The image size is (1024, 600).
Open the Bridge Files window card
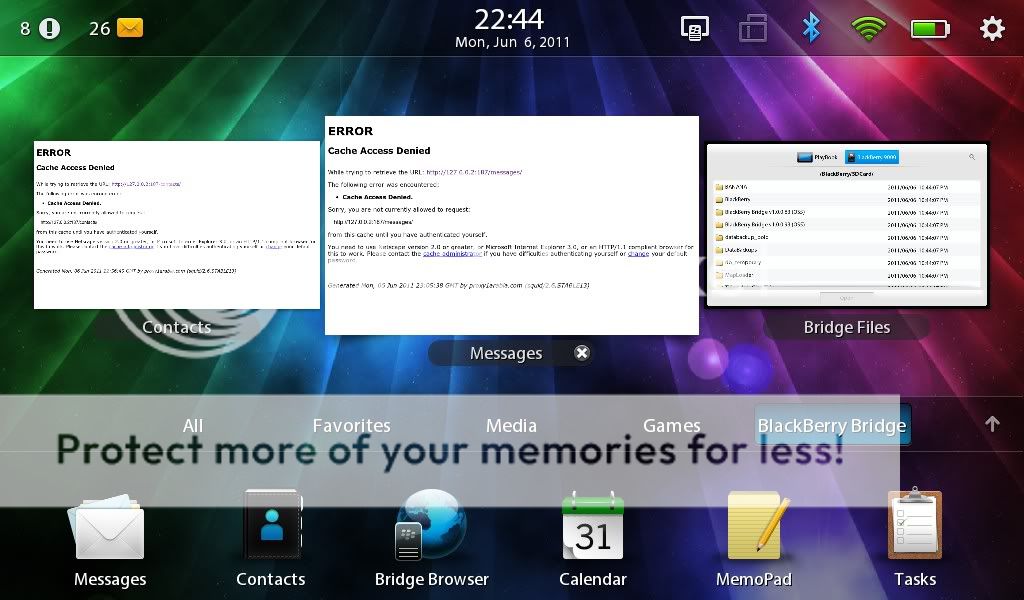tap(847, 225)
